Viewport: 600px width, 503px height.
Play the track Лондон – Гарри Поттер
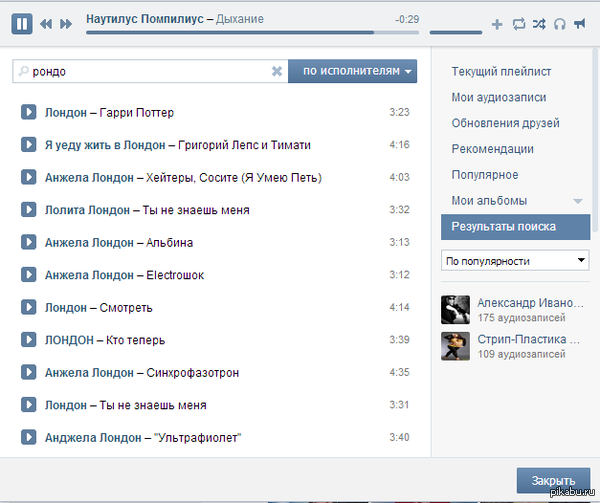pyautogui.click(x=29, y=112)
